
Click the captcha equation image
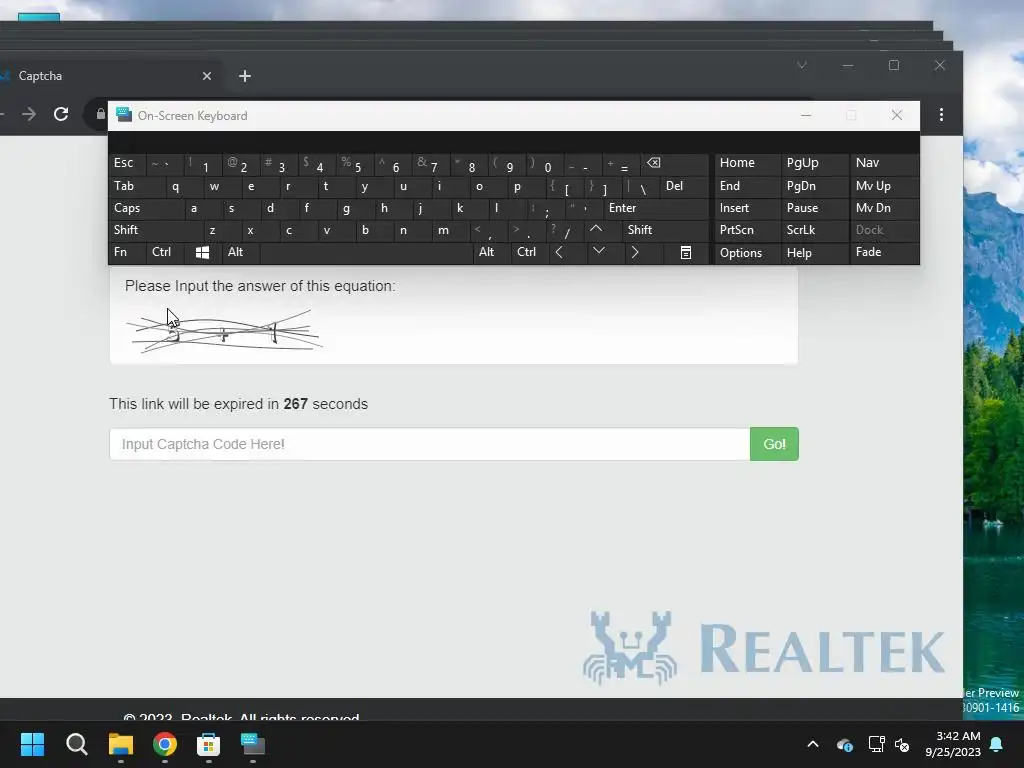224,331
